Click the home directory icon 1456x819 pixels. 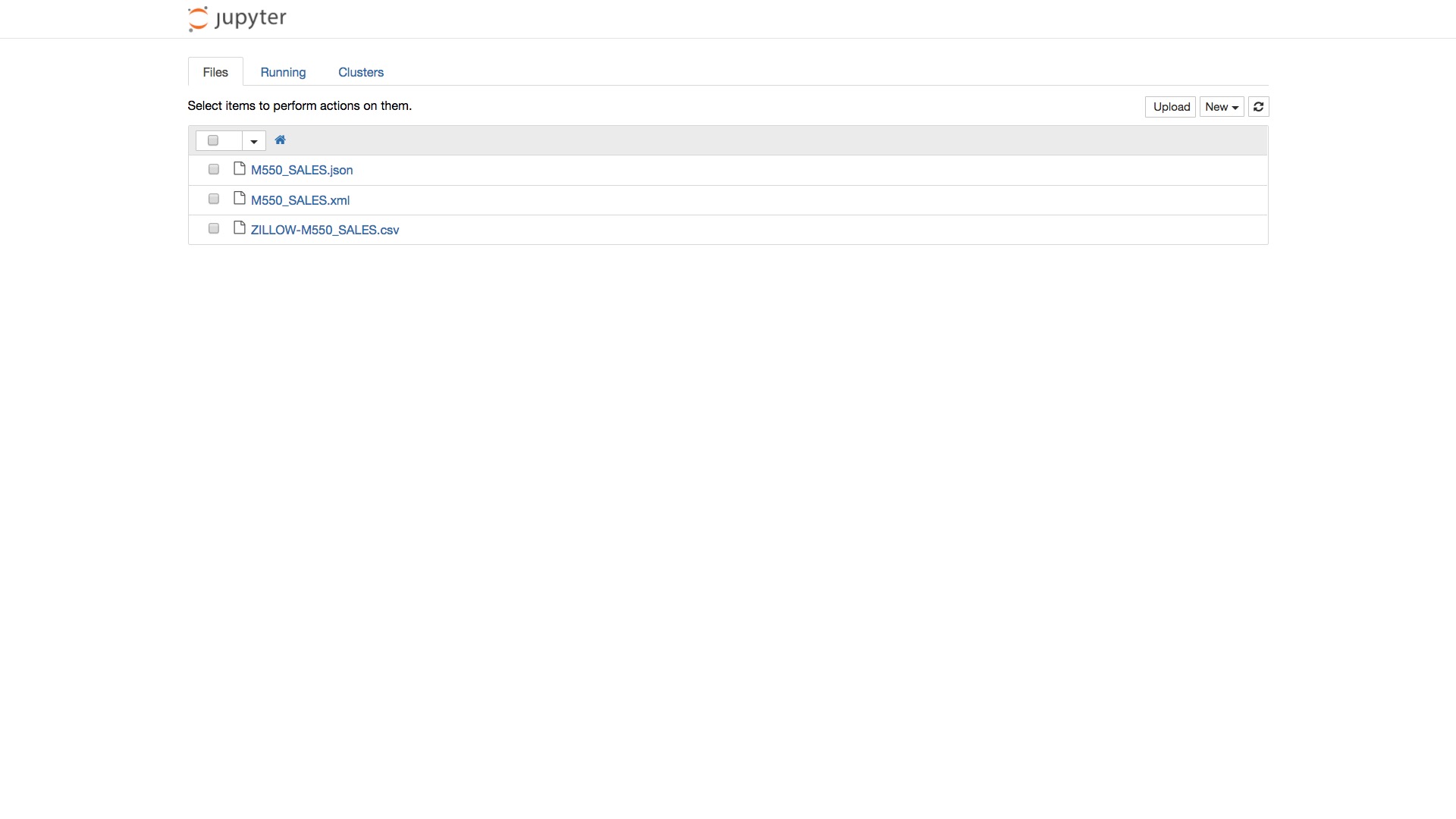pyautogui.click(x=280, y=140)
